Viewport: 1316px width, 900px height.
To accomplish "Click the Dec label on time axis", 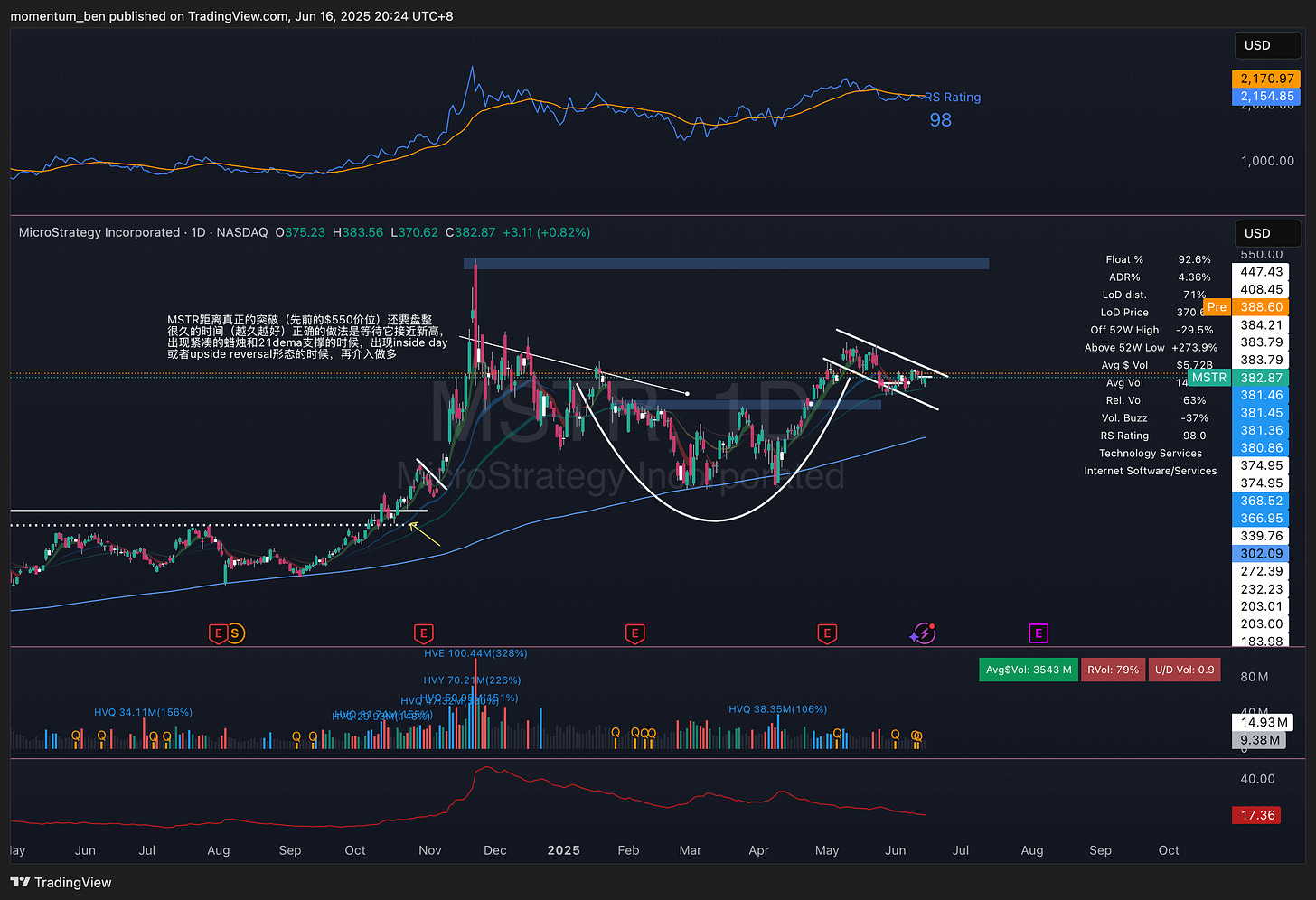I will click(495, 850).
